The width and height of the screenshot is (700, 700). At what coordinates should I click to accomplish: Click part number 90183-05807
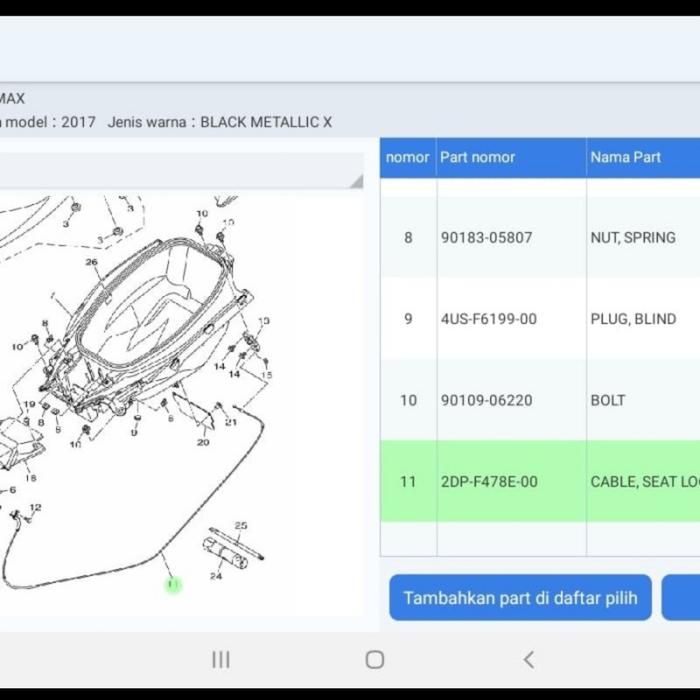point(486,238)
